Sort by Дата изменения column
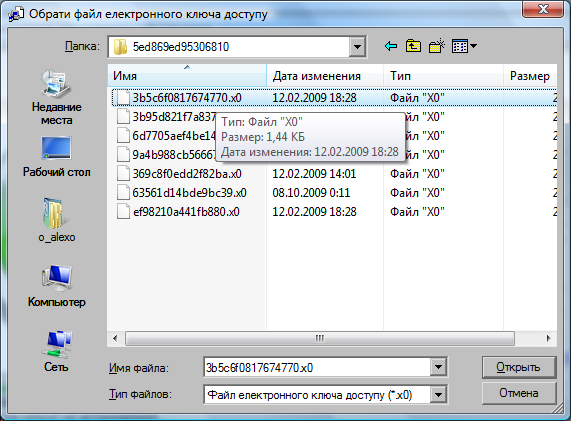 [325, 76]
